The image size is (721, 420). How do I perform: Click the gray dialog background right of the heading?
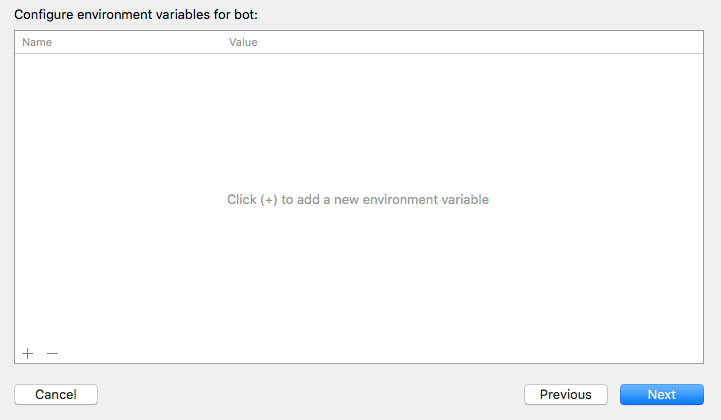tap(500, 14)
